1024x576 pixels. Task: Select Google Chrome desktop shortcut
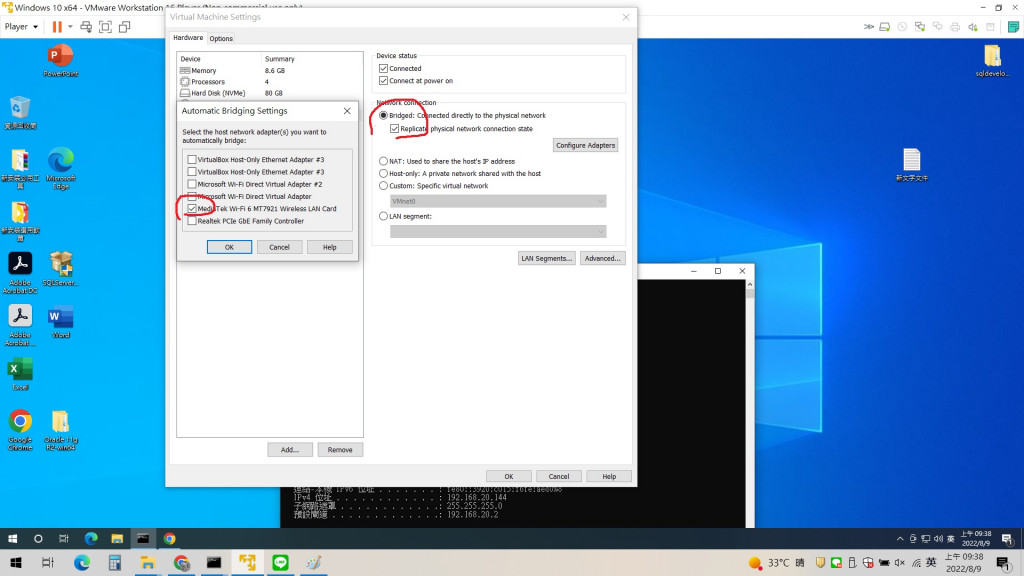pyautogui.click(x=20, y=430)
